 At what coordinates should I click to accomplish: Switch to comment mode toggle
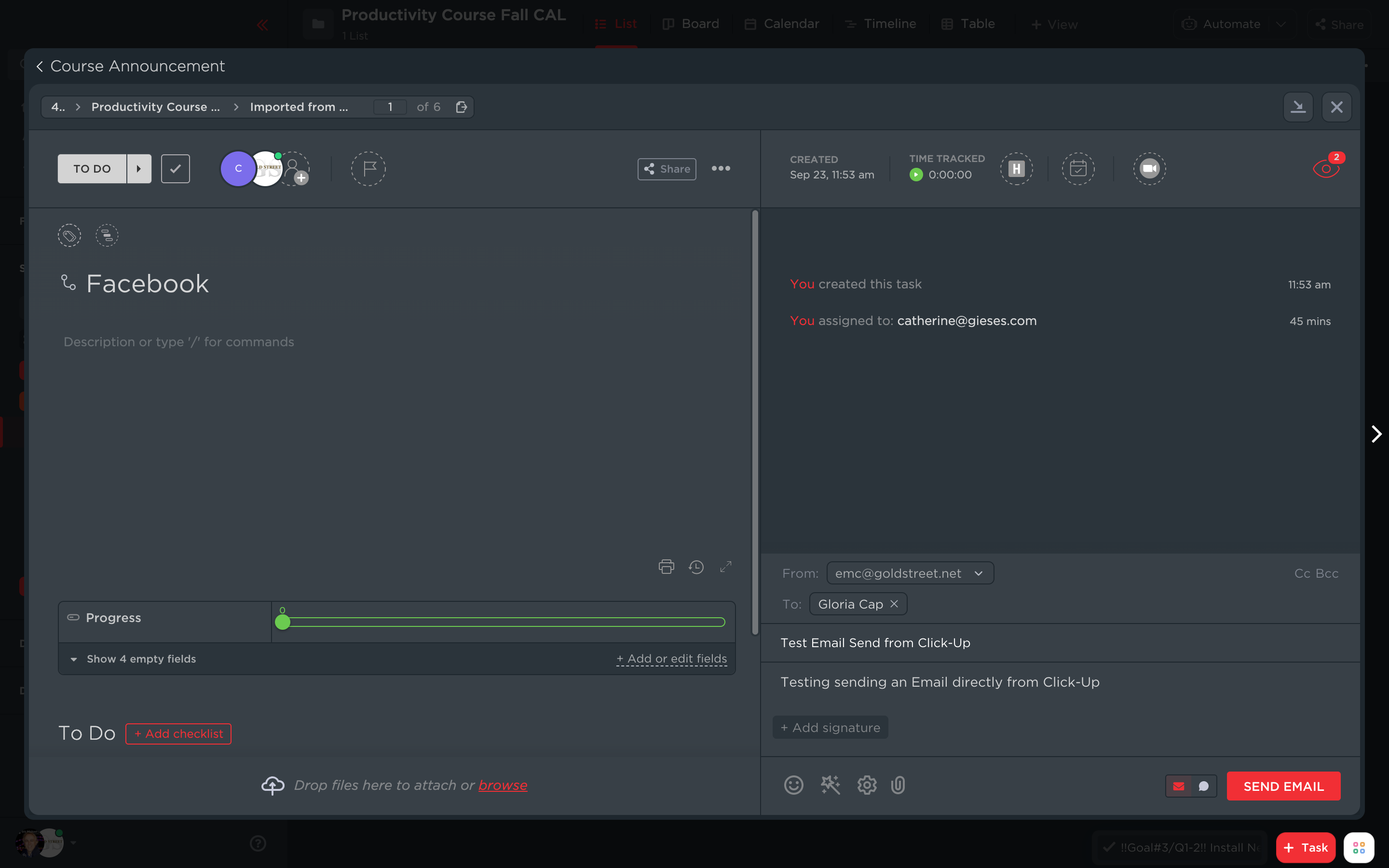[x=1204, y=786]
